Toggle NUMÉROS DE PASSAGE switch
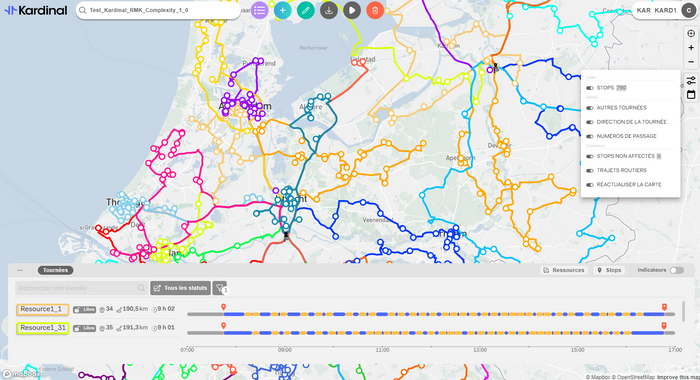This screenshot has width=700, height=380. (x=590, y=137)
